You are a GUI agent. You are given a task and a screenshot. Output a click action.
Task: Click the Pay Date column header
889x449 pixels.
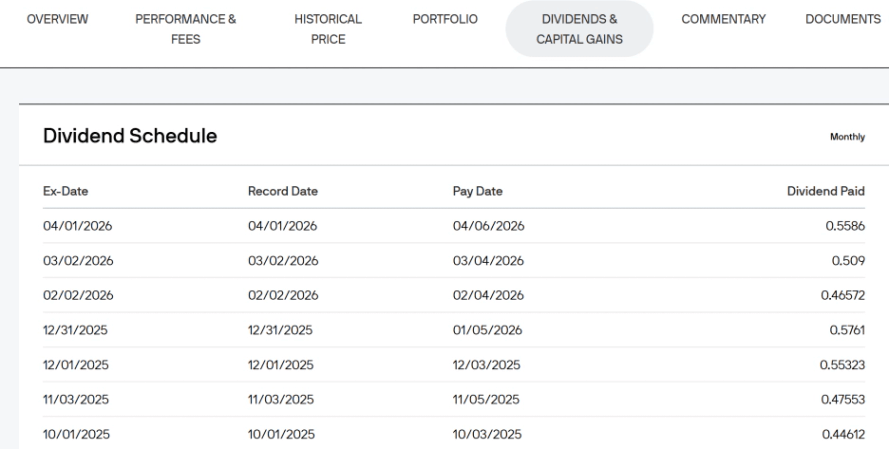click(x=478, y=190)
